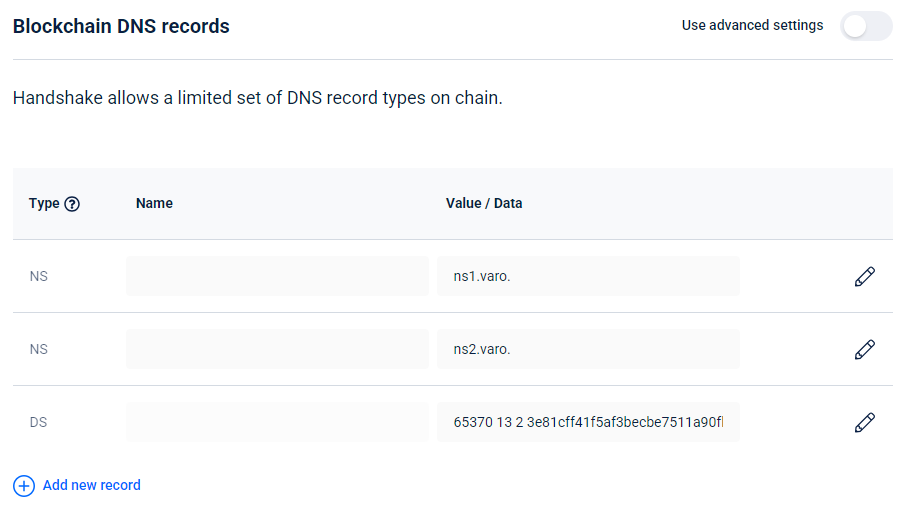Edit the ns1.varo. record with pencil icon

865,277
